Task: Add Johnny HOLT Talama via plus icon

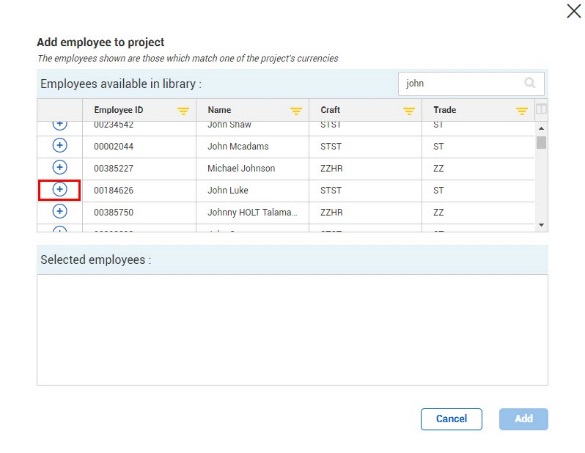Action: coord(60,211)
